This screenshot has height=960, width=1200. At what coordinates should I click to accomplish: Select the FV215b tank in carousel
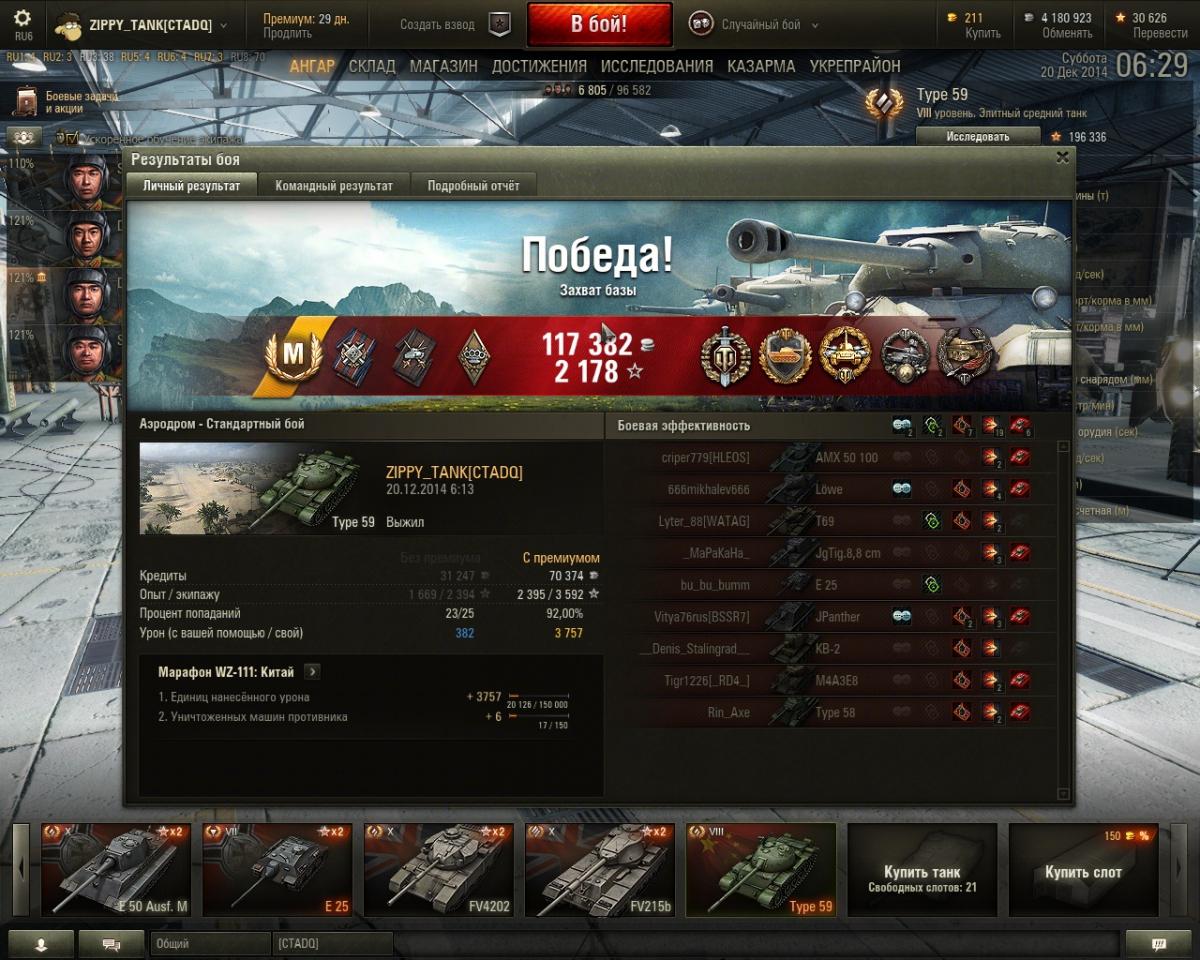coord(600,870)
